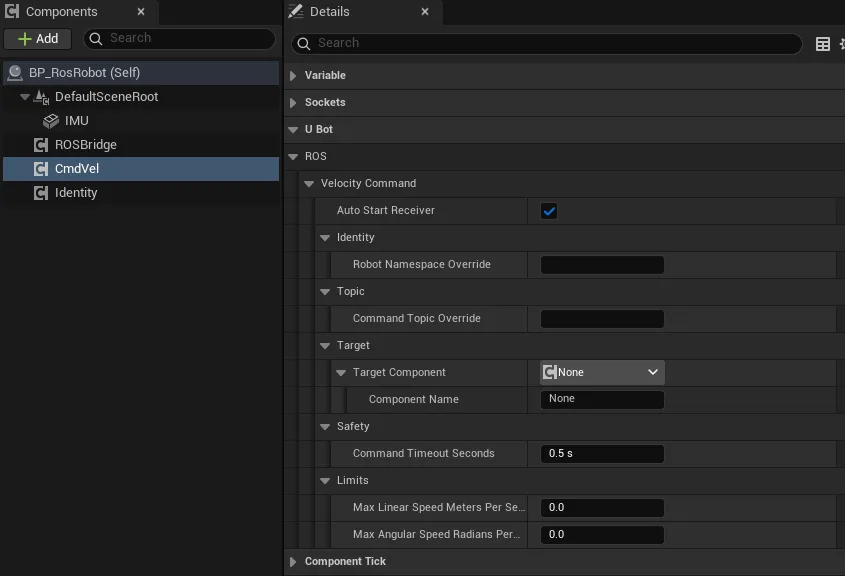Close the Details tab
The height and width of the screenshot is (576, 845).
tap(425, 11)
